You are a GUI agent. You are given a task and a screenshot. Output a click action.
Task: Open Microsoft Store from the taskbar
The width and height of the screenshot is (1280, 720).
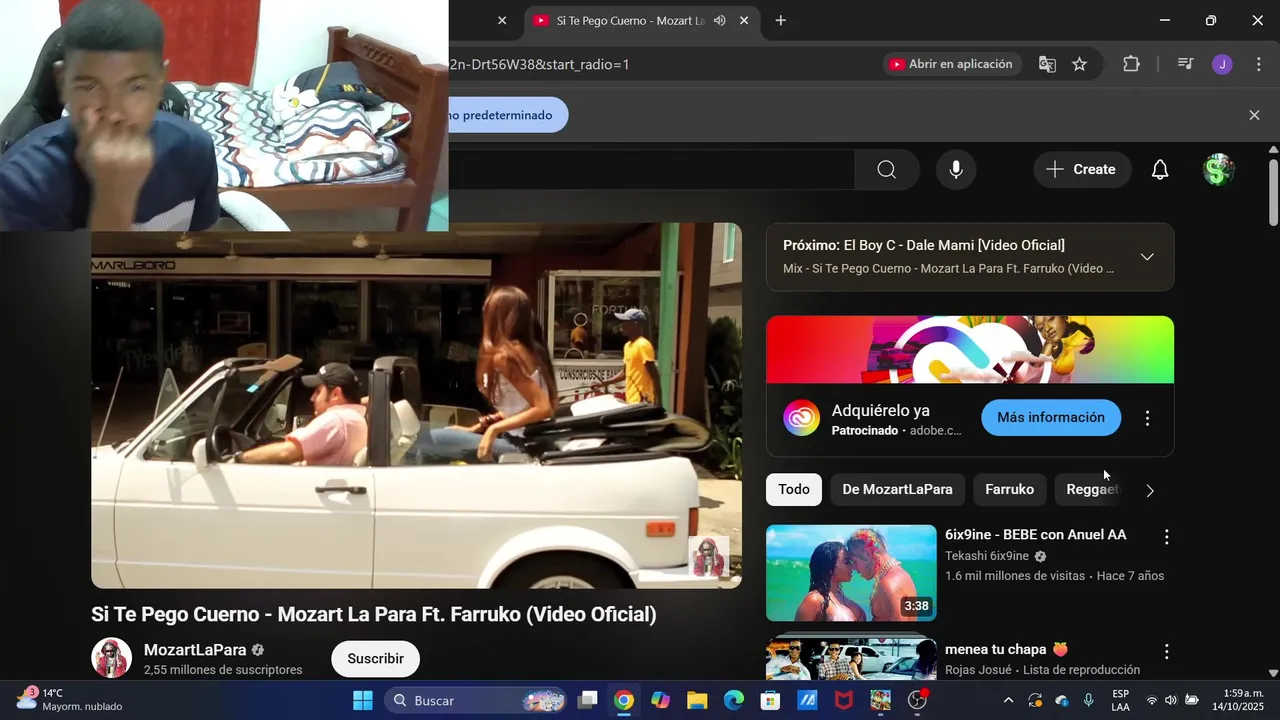(x=770, y=700)
